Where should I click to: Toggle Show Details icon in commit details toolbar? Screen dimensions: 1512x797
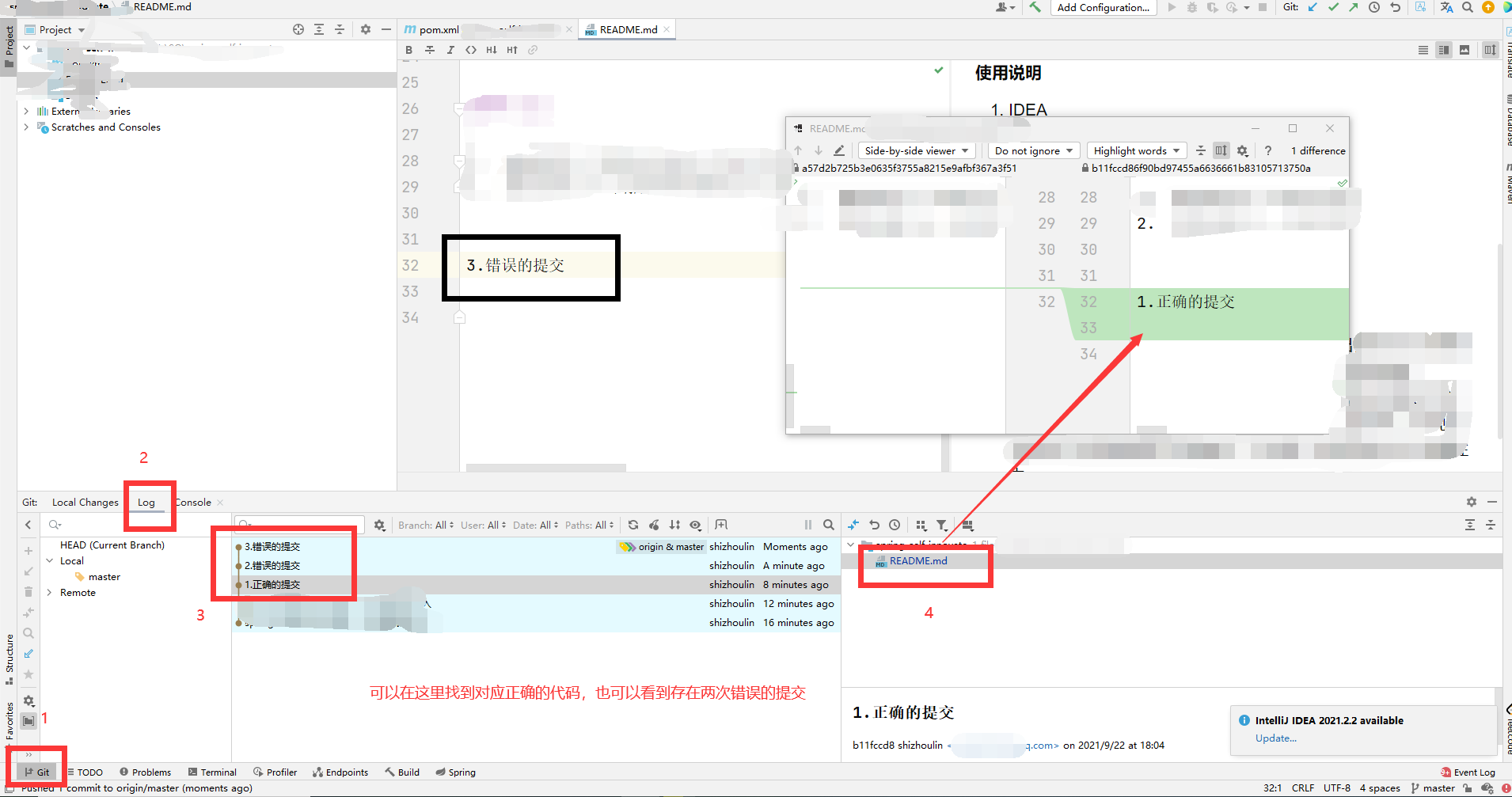click(x=967, y=525)
